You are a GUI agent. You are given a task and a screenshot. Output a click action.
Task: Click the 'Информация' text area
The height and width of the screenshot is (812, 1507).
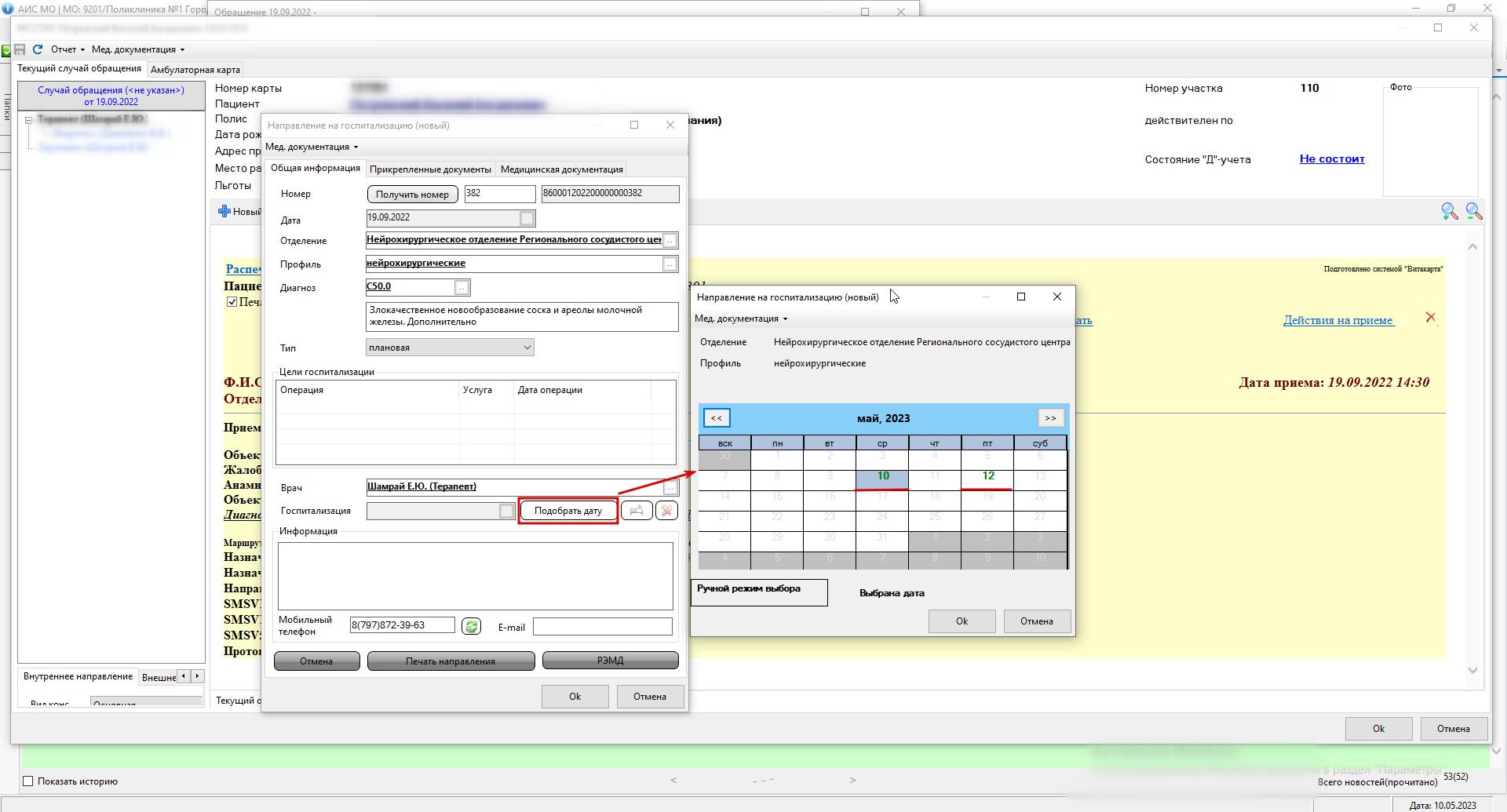coord(476,576)
